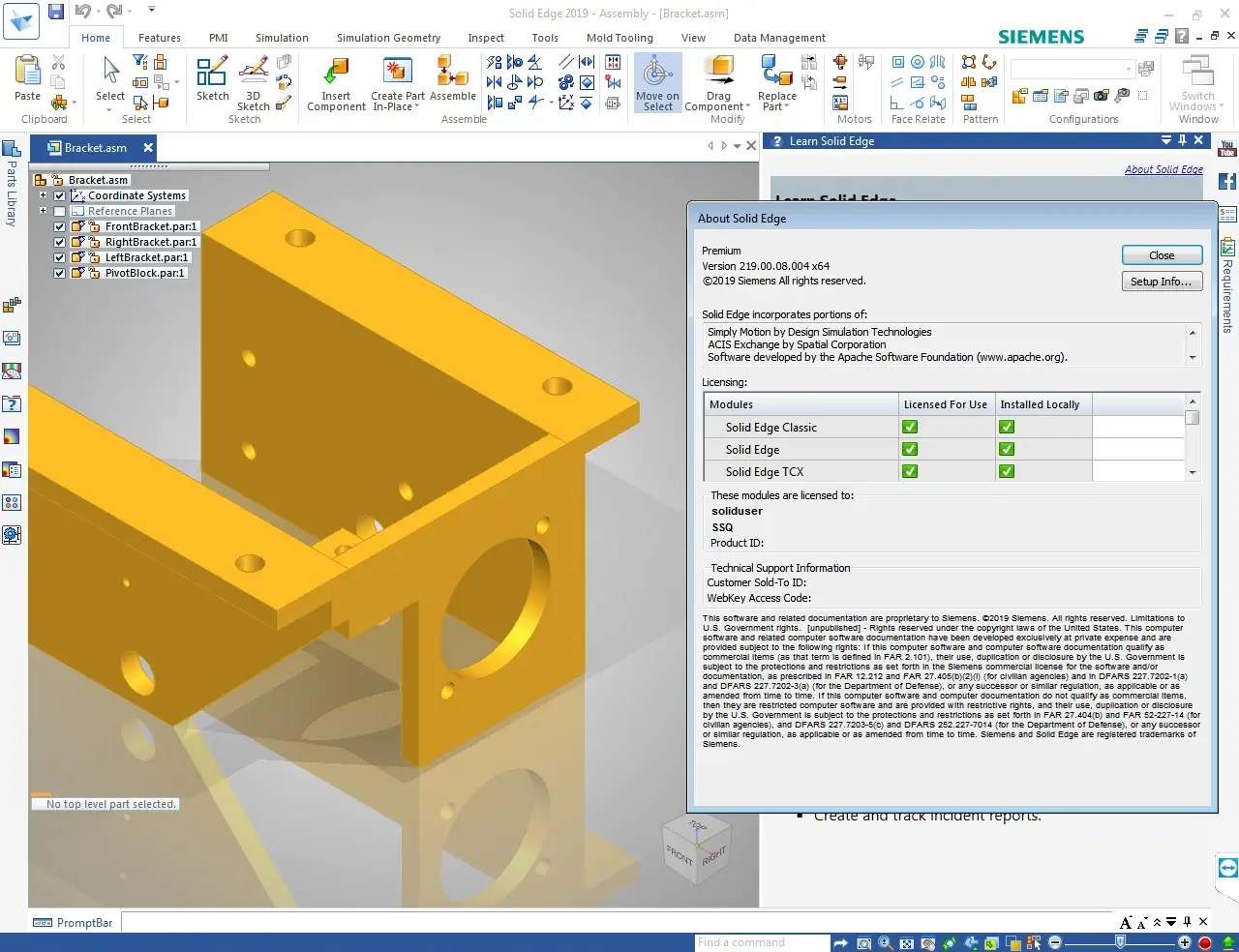Open the Data Management tab

point(779,38)
